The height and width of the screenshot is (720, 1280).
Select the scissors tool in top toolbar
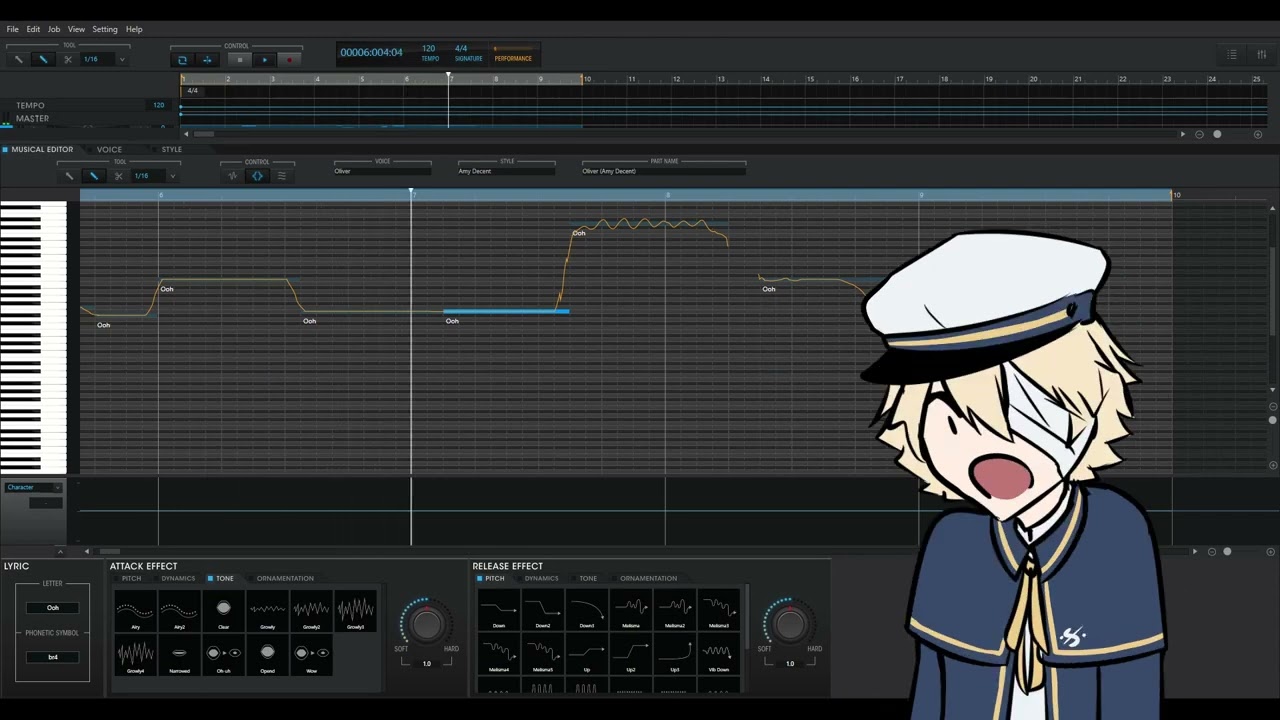click(x=68, y=60)
